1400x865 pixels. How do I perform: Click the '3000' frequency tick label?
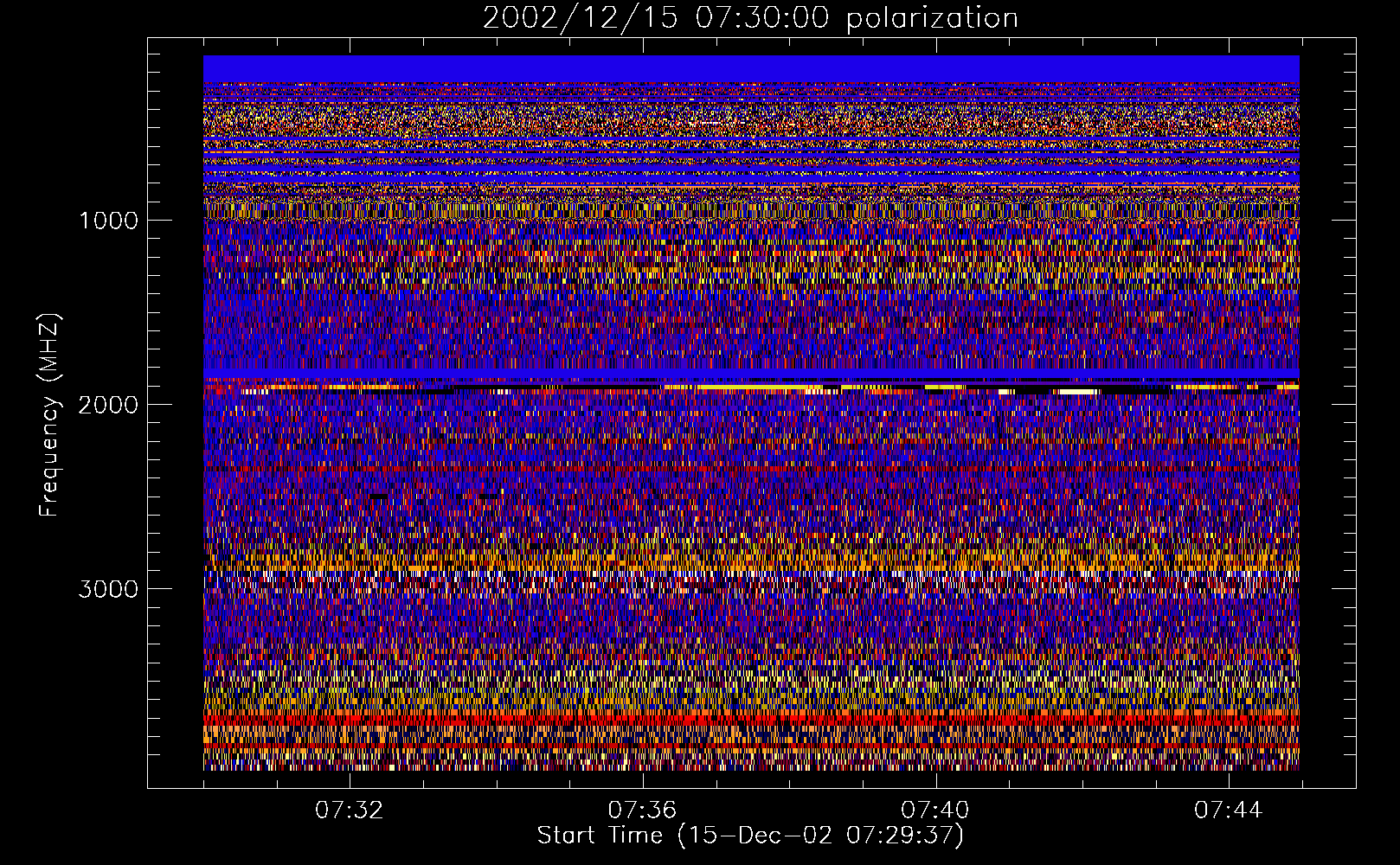click(108, 589)
